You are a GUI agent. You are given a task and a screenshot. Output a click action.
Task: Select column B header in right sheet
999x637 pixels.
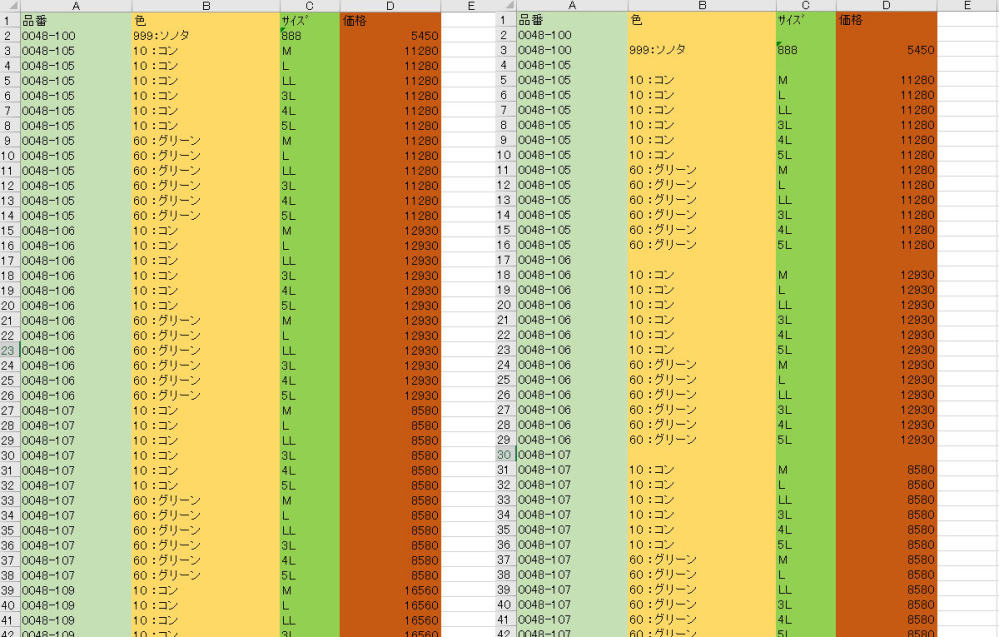click(701, 6)
